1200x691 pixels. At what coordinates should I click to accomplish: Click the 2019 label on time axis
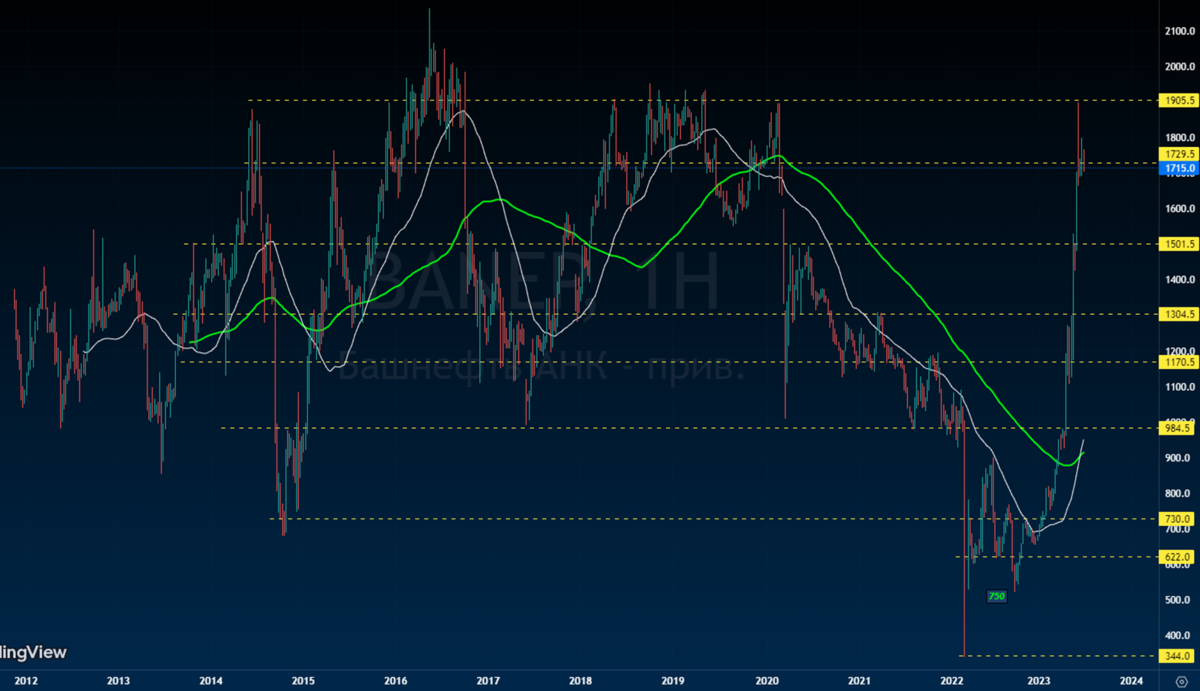pos(673,680)
